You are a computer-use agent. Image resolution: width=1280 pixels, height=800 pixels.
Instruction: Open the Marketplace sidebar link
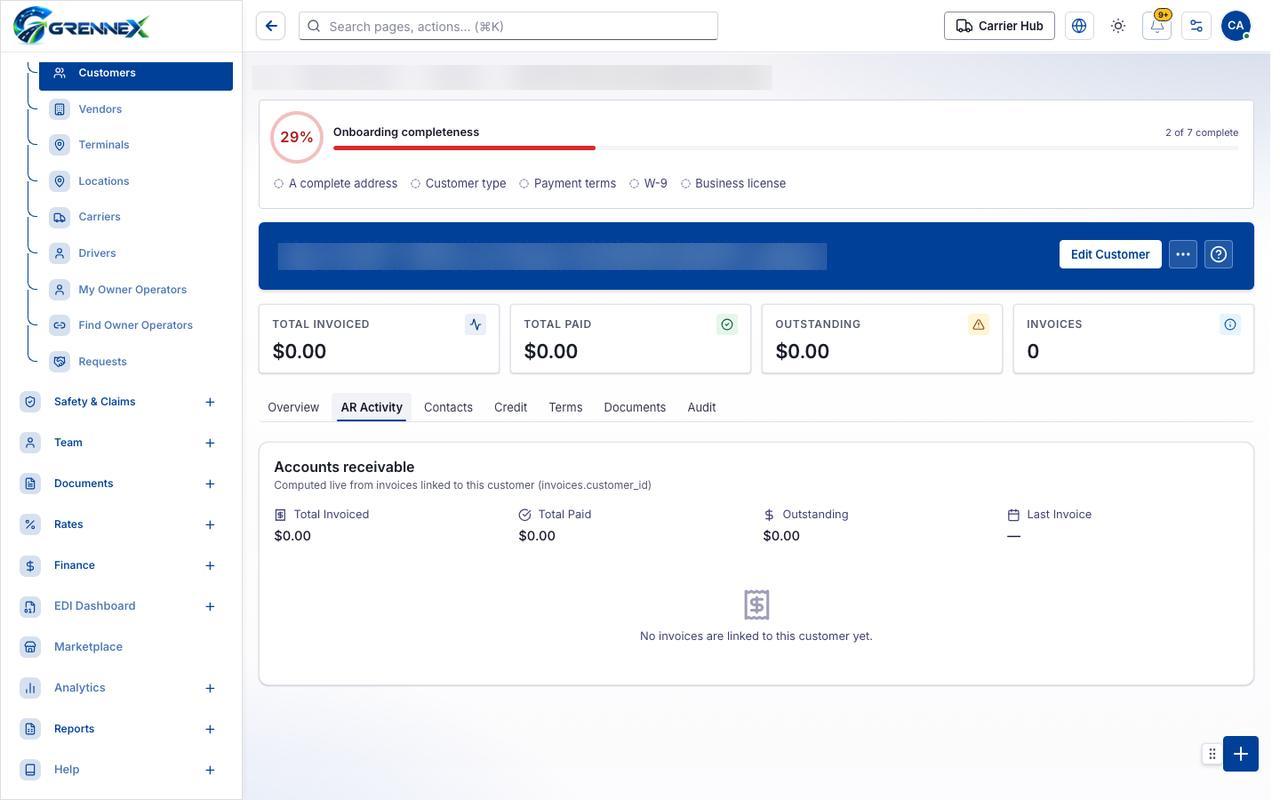point(120,647)
